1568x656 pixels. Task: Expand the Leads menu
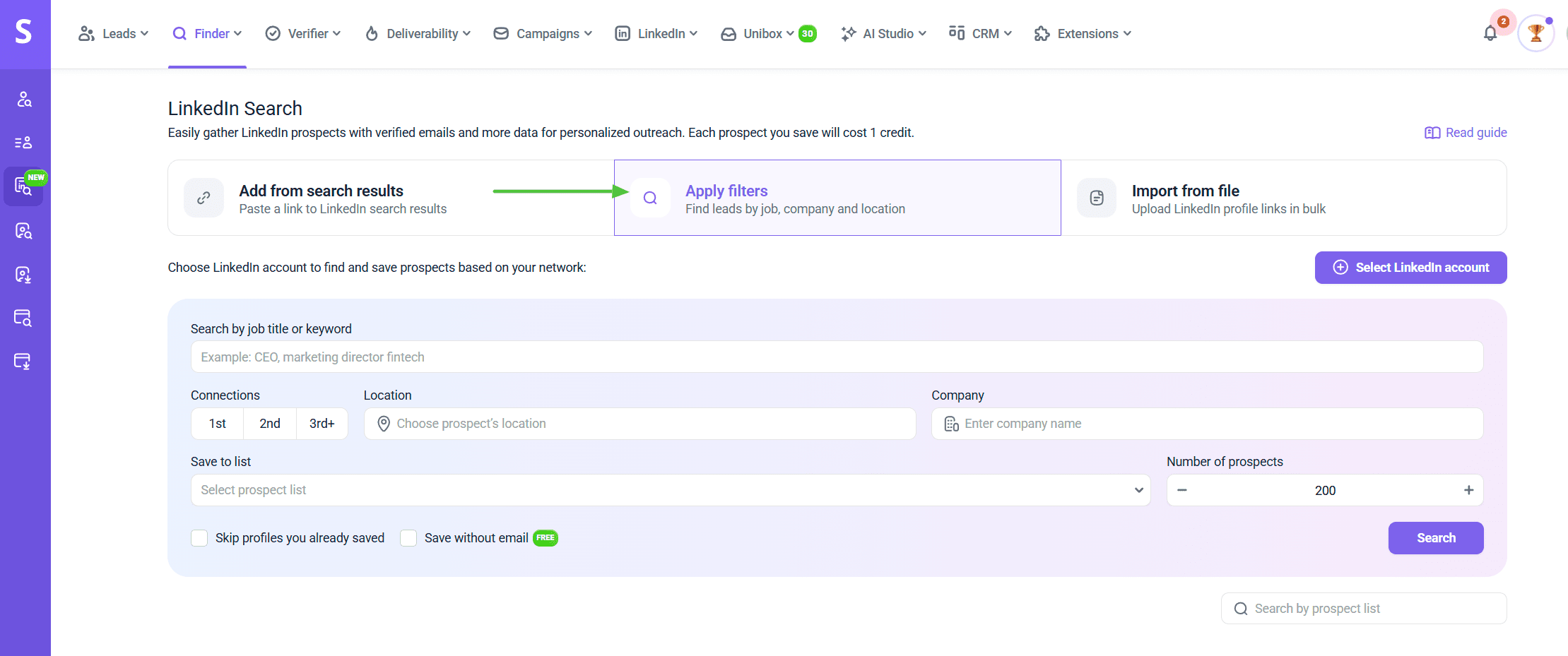114,34
